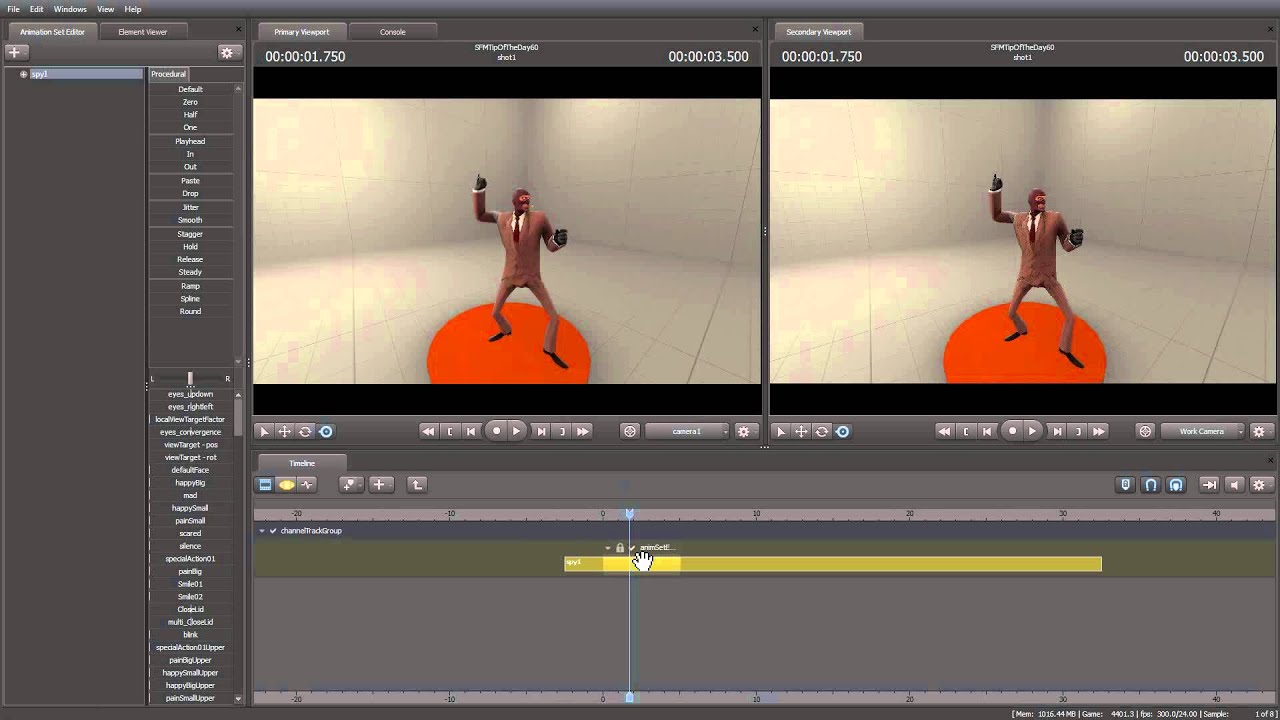
Task: Play the shot in Secondary Viewport
Action: [x=1033, y=431]
